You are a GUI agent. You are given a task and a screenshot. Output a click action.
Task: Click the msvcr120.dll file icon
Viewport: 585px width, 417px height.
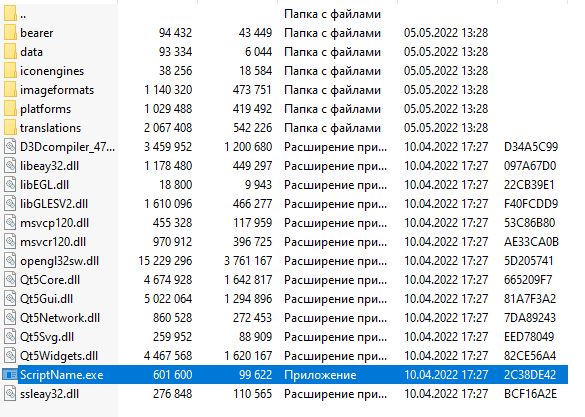pos(10,242)
